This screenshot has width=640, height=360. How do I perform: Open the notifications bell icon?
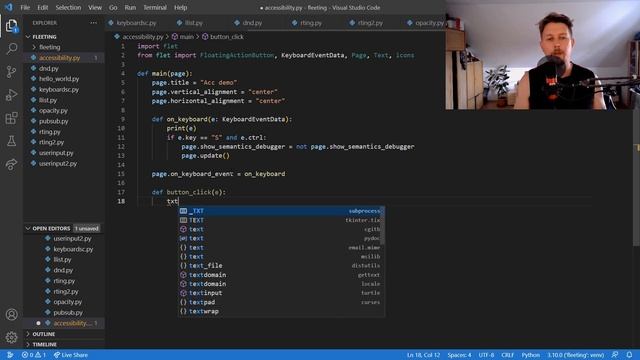629,355
